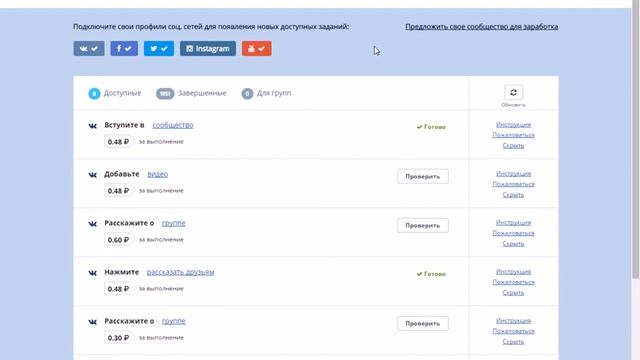Open the 'группе' link in the 0.60 ₽ task
Viewport: 640px width, 360px height.
point(173,223)
